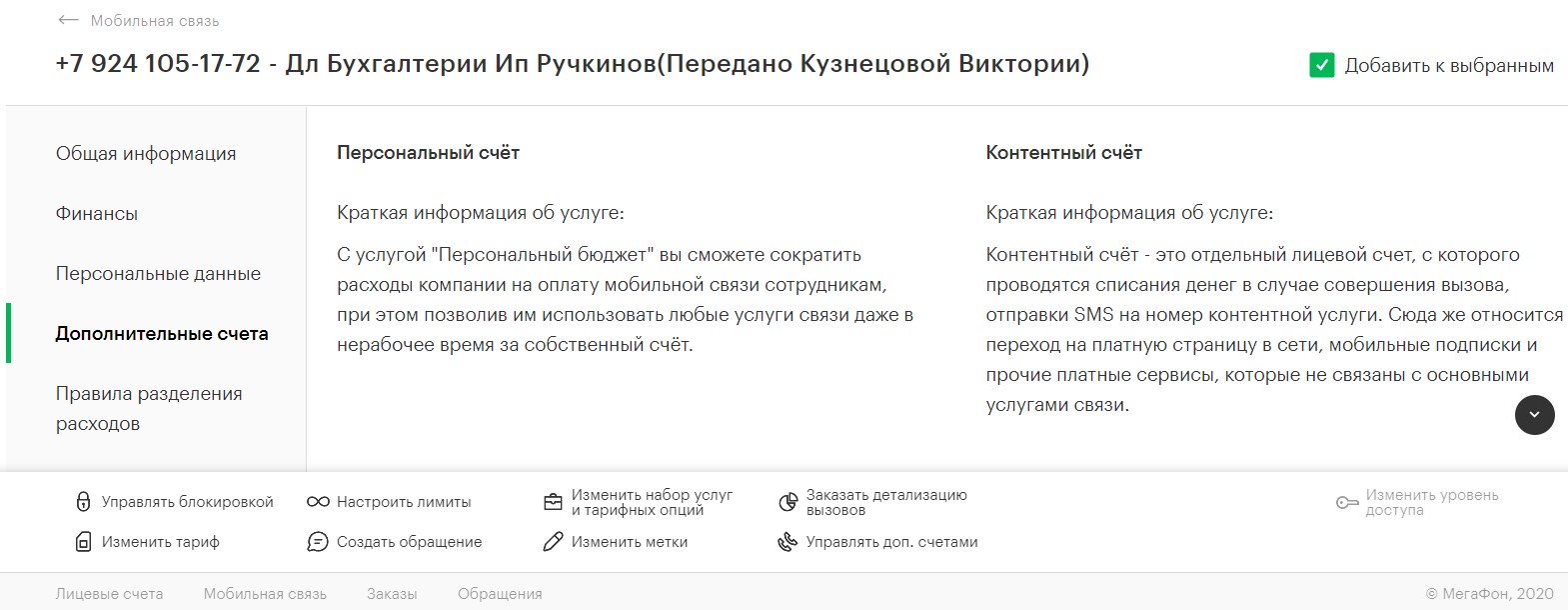Expand the page with the round chevron-down button

[x=1534, y=414]
